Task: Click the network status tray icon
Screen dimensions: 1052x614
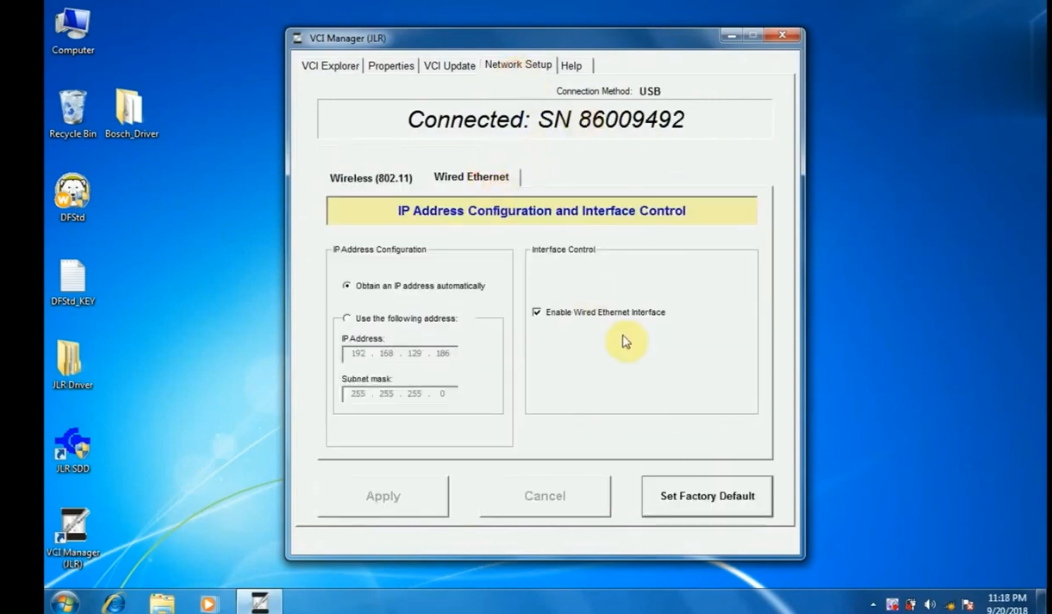Action: coord(949,605)
